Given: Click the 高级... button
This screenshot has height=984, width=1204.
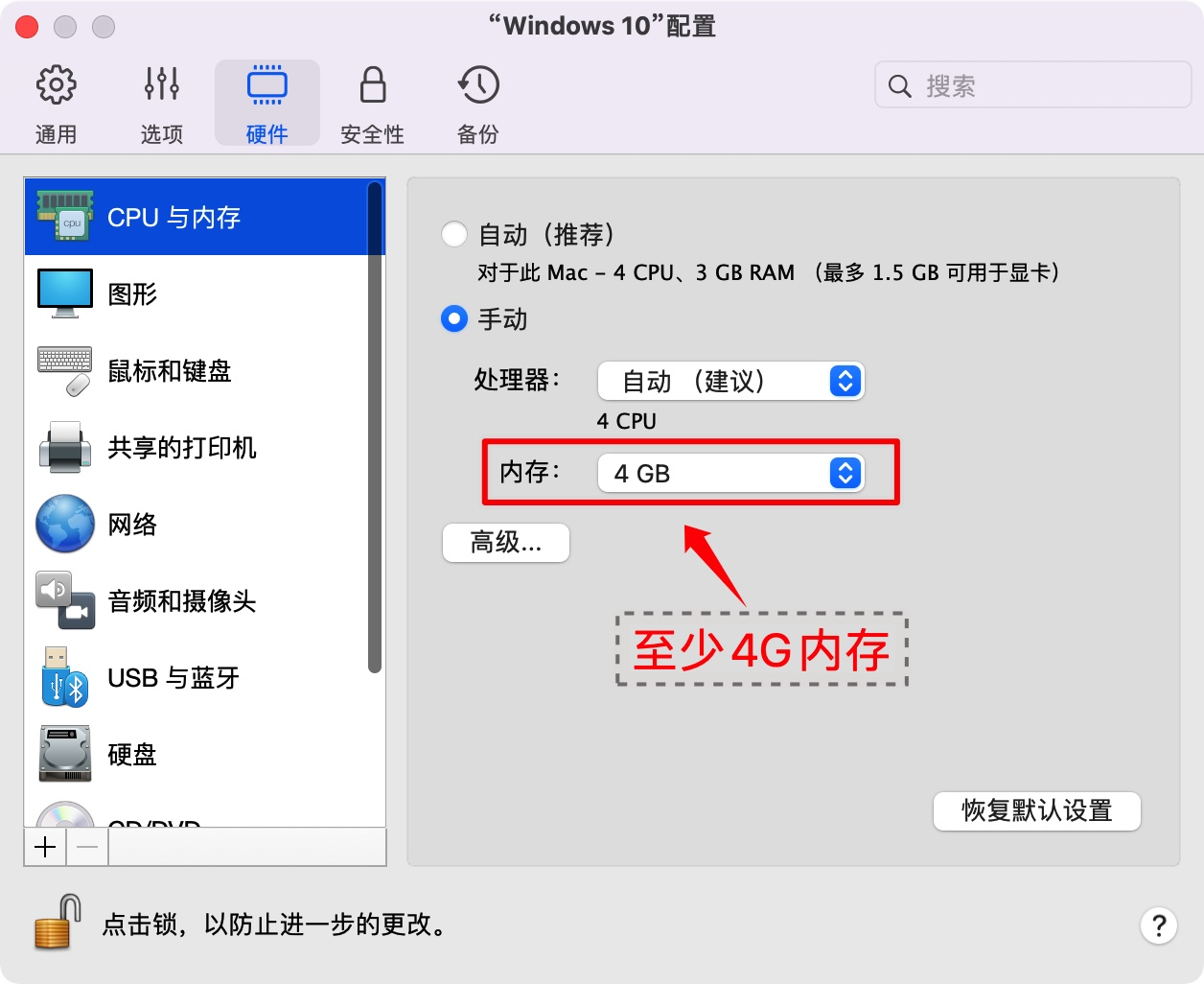Looking at the screenshot, I should click(506, 543).
